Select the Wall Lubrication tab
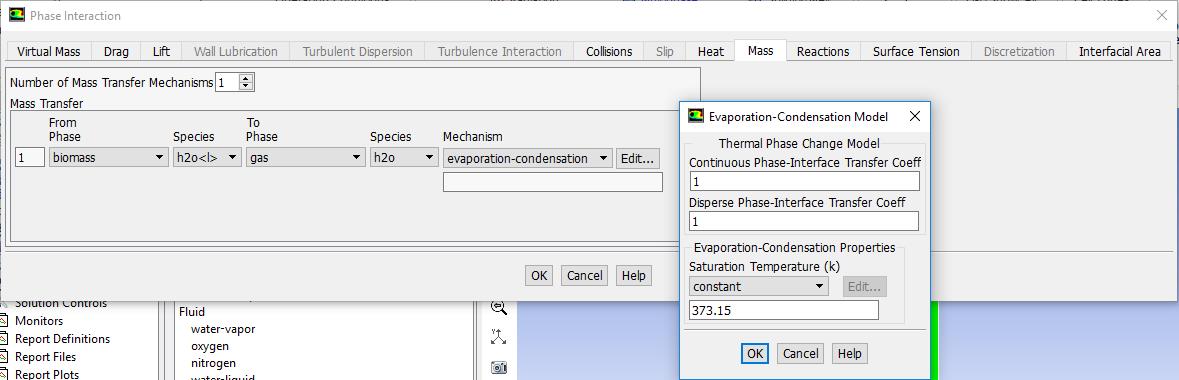The height and width of the screenshot is (380, 1179). pos(235,51)
